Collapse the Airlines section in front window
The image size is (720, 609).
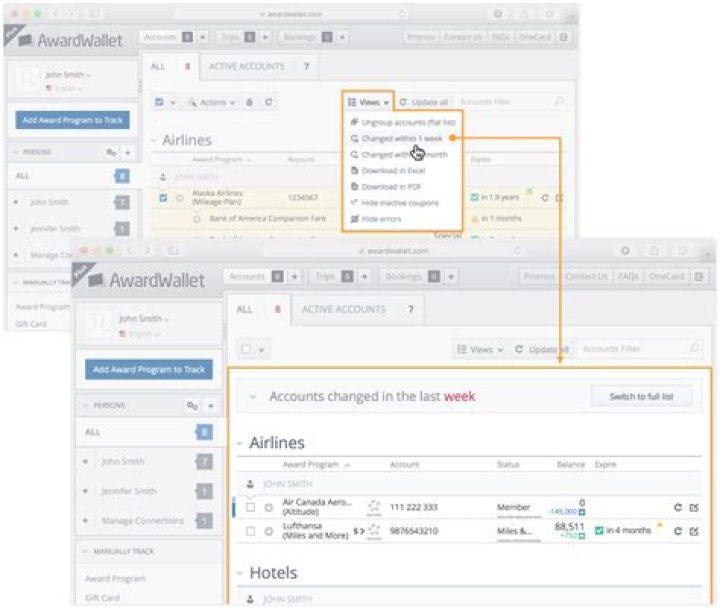(x=240, y=443)
